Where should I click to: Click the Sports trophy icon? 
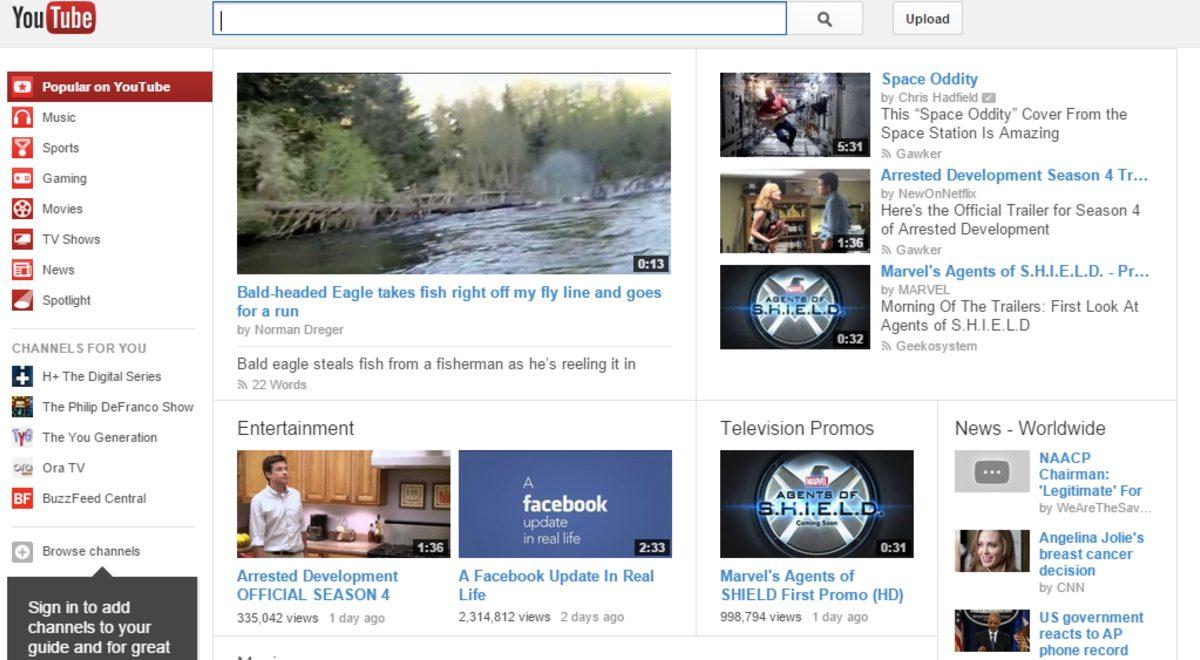(x=22, y=148)
